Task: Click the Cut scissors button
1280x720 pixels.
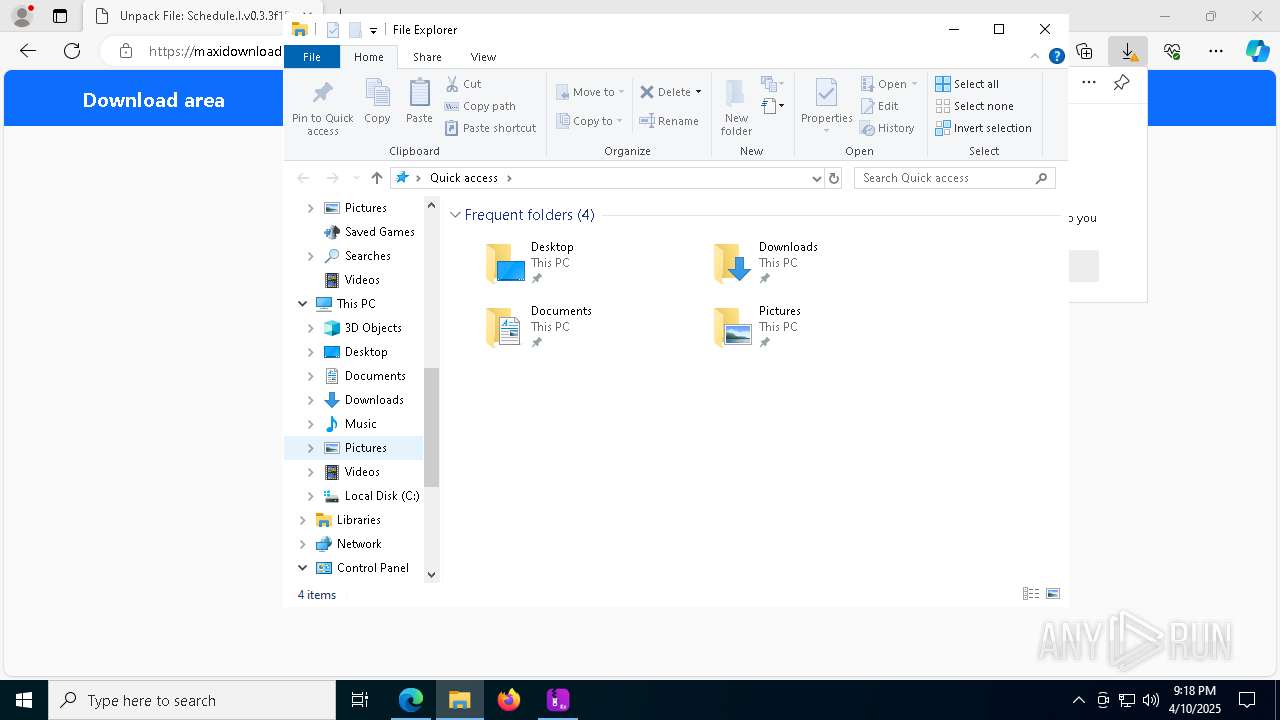Action: tap(463, 84)
